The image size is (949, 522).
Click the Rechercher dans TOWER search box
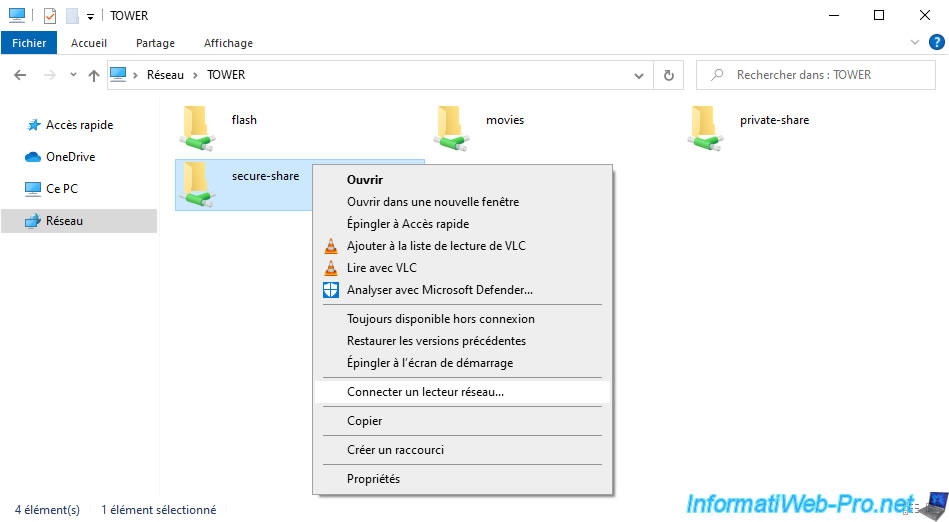pos(815,75)
